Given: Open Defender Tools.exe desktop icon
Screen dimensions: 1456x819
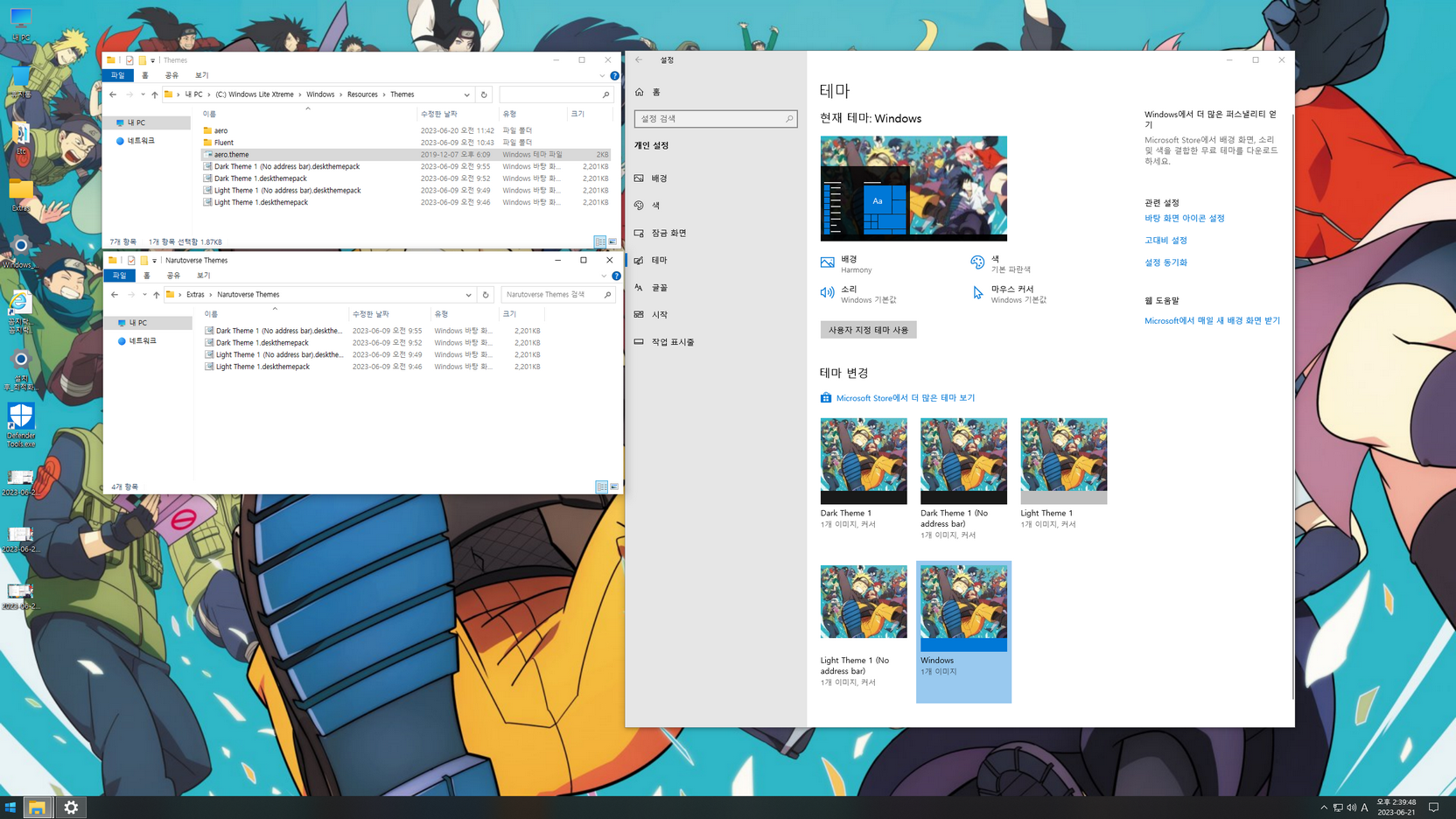Looking at the screenshot, I should pyautogui.click(x=21, y=425).
